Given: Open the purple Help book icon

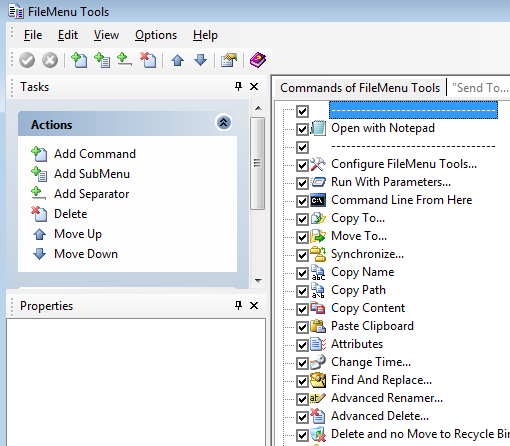Looking at the screenshot, I should click(258, 60).
